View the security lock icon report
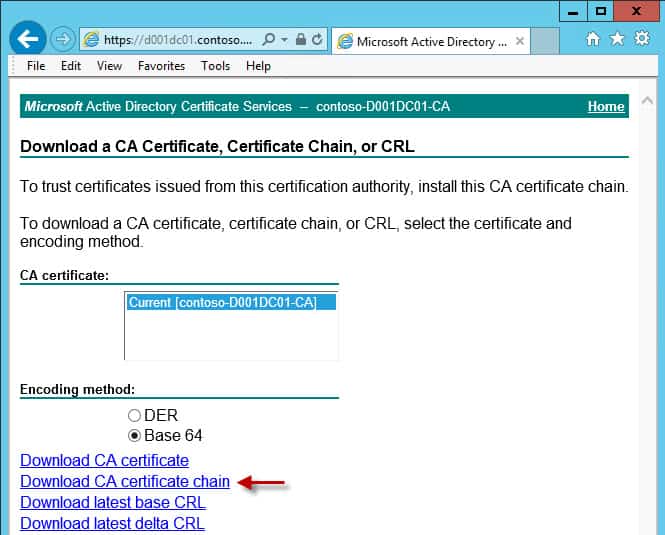The image size is (665, 535). 301,39
